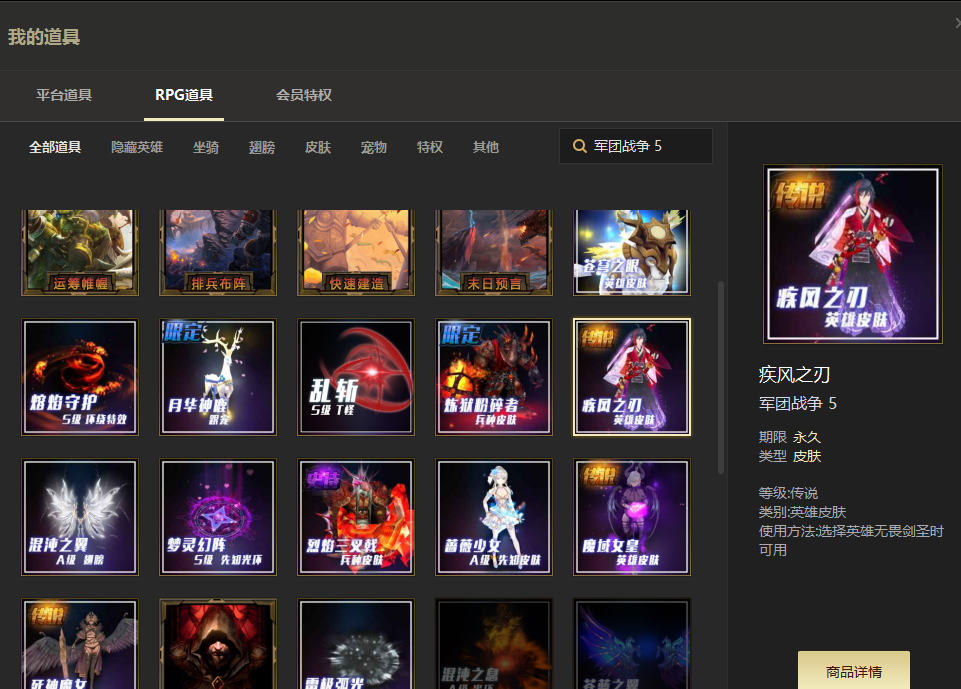Click the 等级:传说 text

pyautogui.click(x=788, y=493)
